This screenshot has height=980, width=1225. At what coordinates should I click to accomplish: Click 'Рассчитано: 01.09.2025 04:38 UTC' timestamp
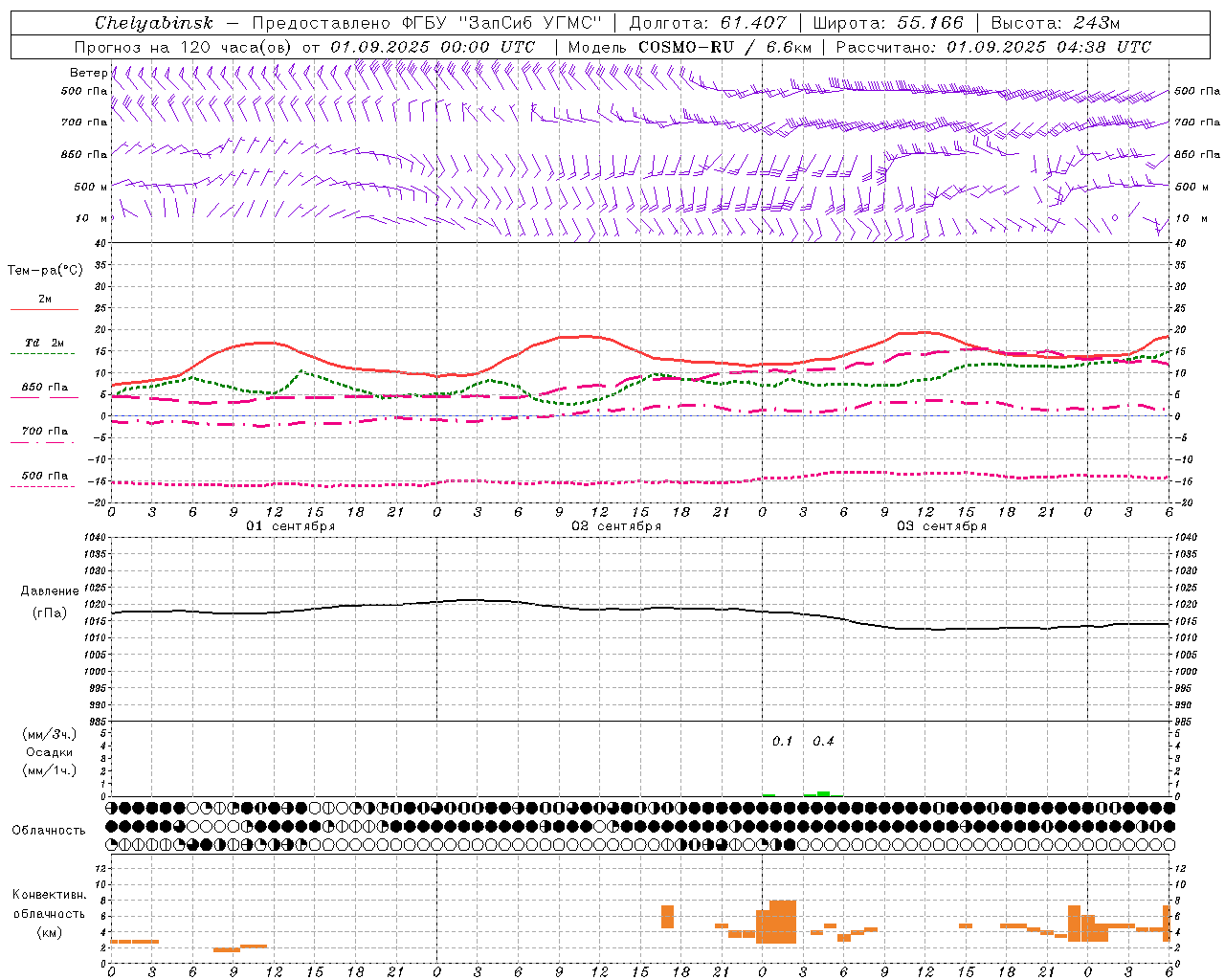tap(993, 47)
